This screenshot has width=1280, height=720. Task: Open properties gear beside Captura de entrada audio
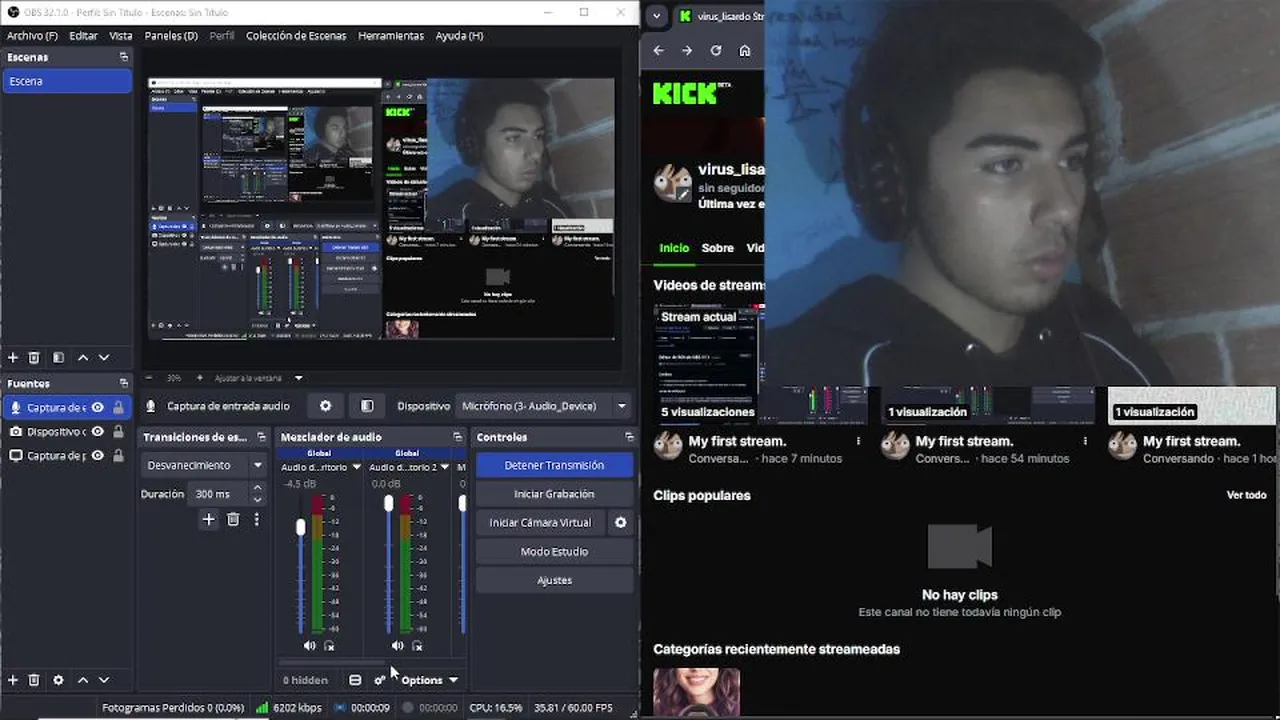pos(325,406)
